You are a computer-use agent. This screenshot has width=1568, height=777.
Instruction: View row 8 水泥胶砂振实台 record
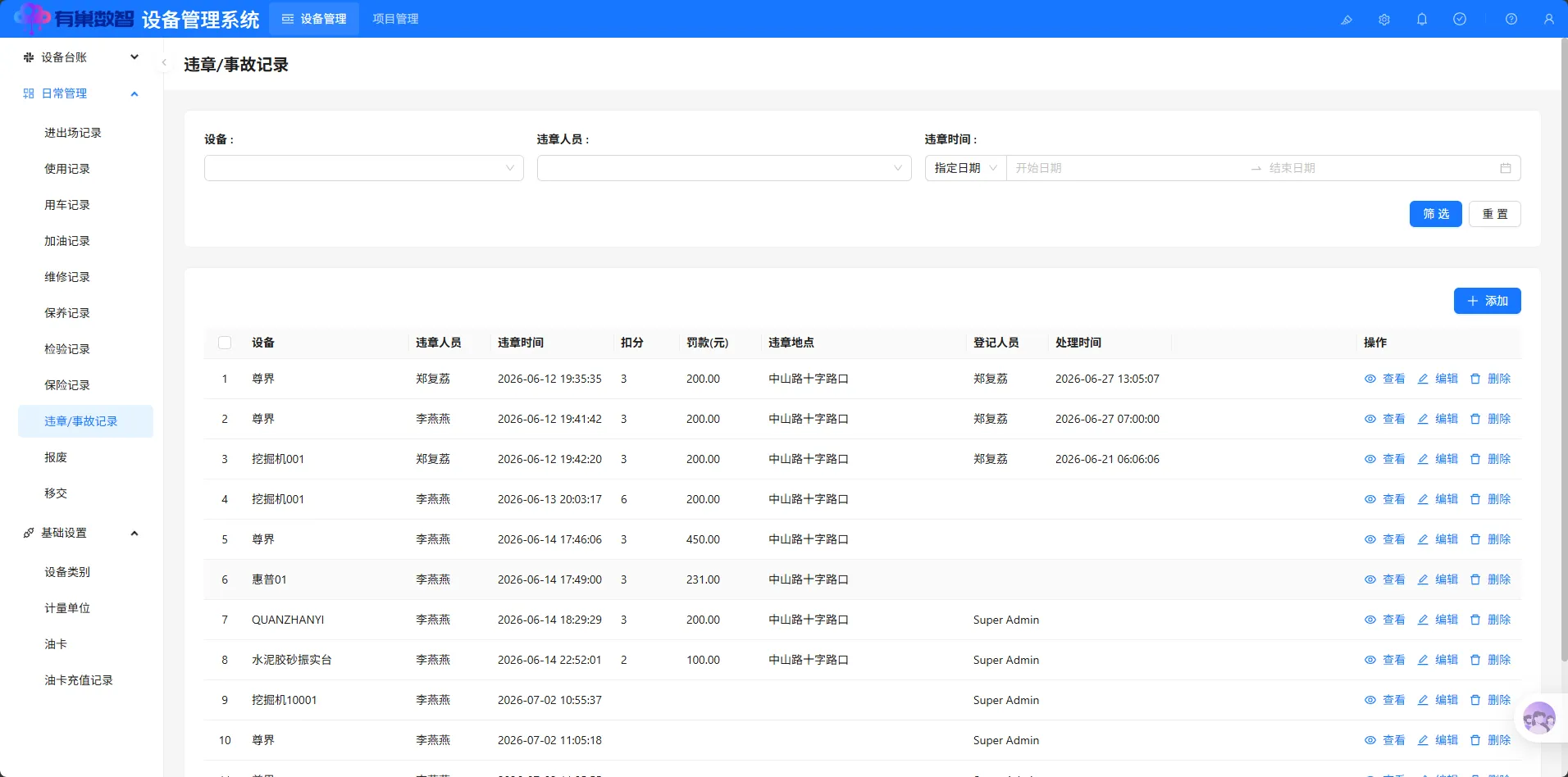pos(1384,660)
